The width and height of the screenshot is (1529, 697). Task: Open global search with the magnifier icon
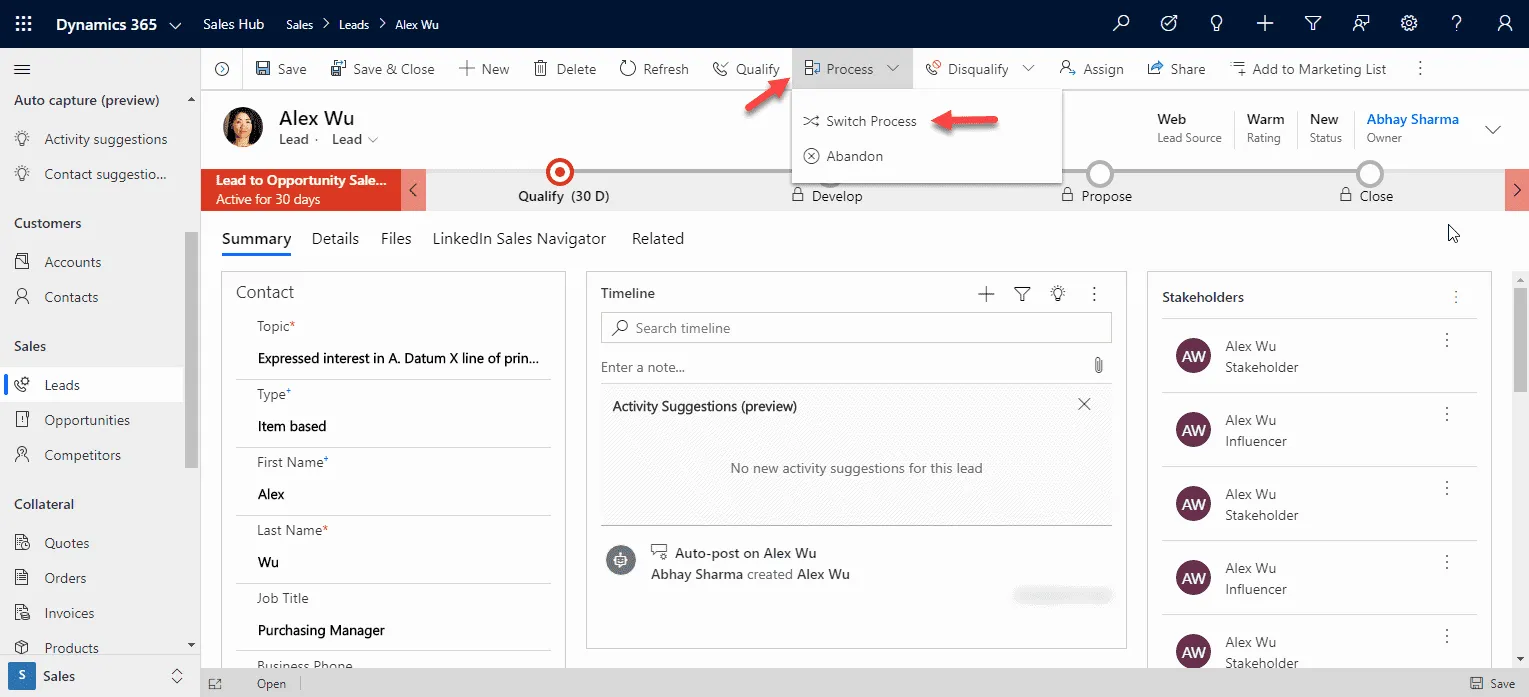tap(1120, 23)
